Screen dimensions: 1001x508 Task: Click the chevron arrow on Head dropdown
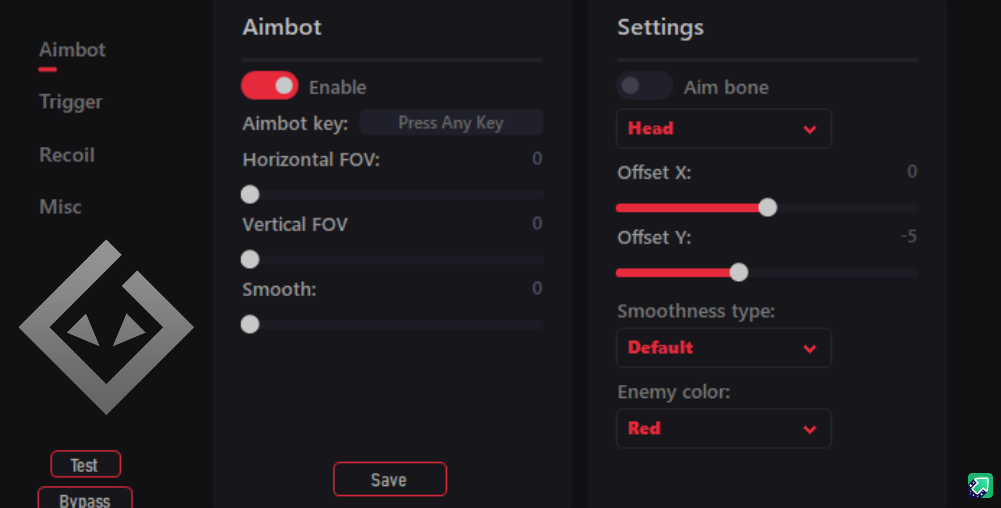(x=809, y=130)
